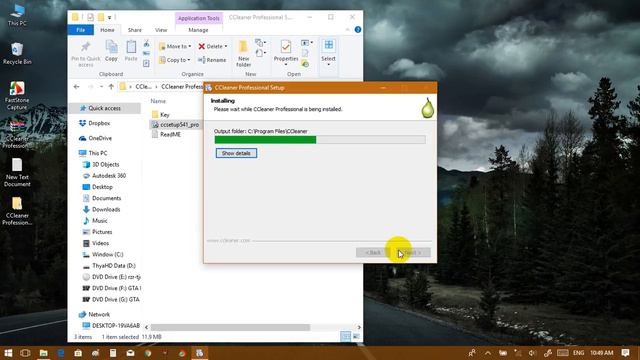Screen dimensions: 640x360
Task: Switch to details view in Explorer status bar
Action: [345, 337]
